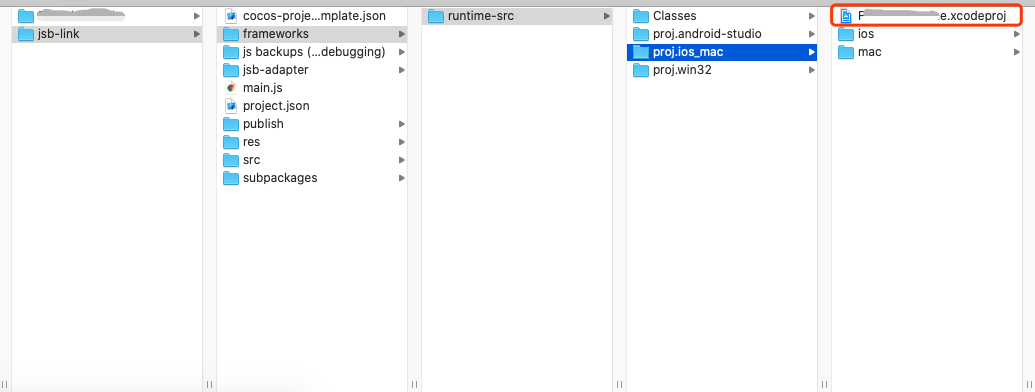Click the js backups folder icon

coord(231,52)
